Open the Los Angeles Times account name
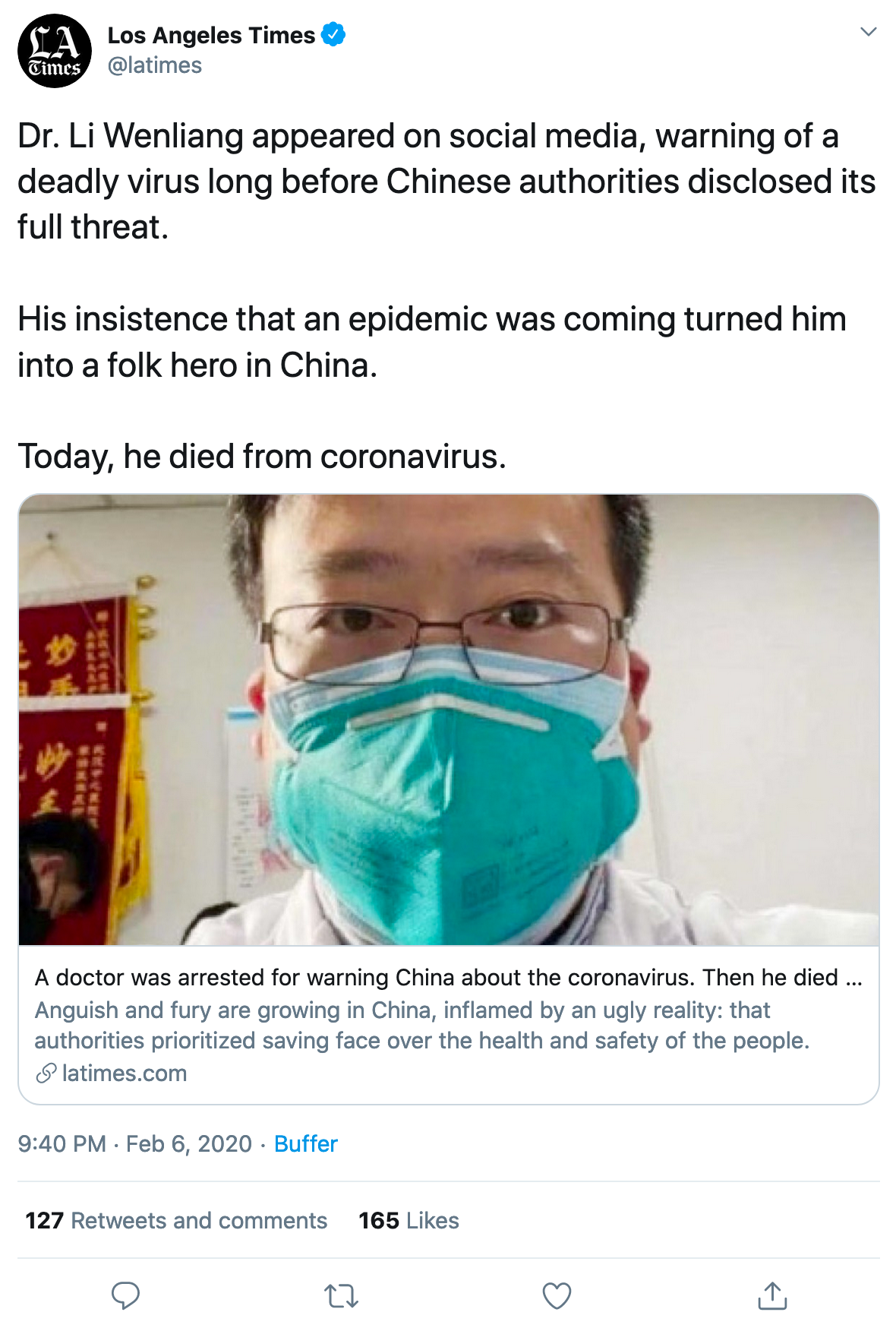 click(211, 35)
